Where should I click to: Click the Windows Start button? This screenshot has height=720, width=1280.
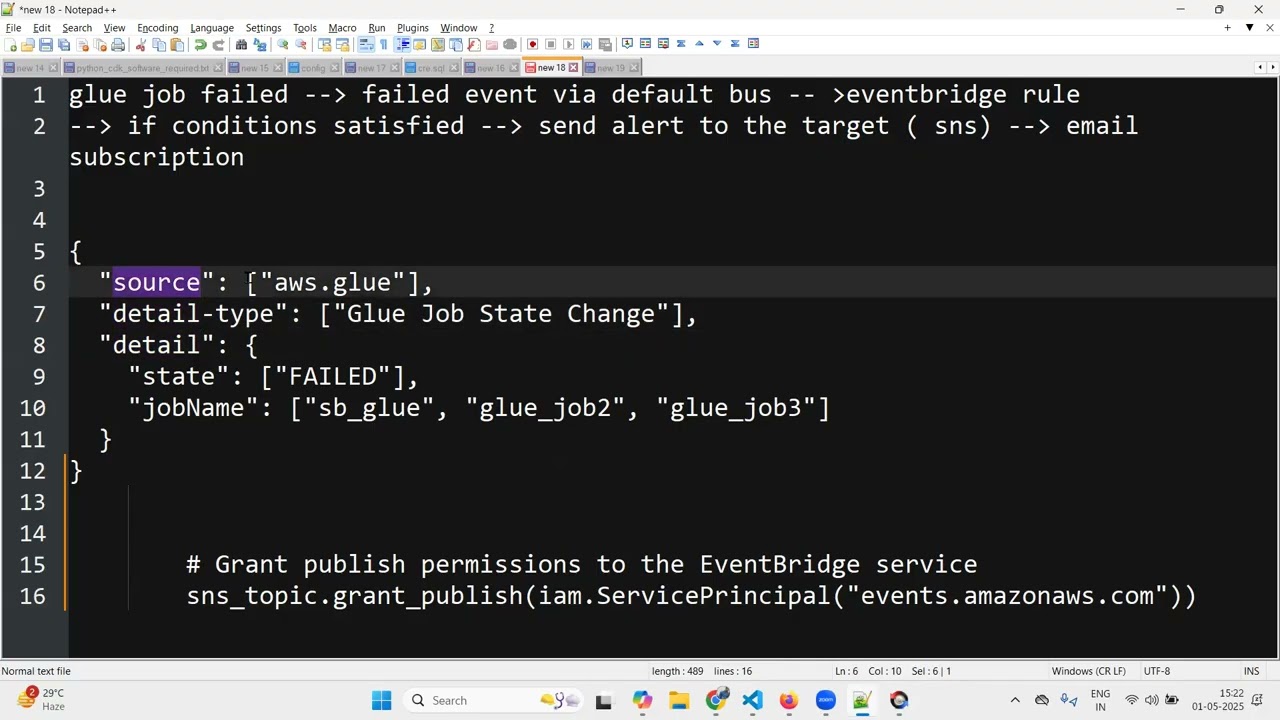(382, 700)
